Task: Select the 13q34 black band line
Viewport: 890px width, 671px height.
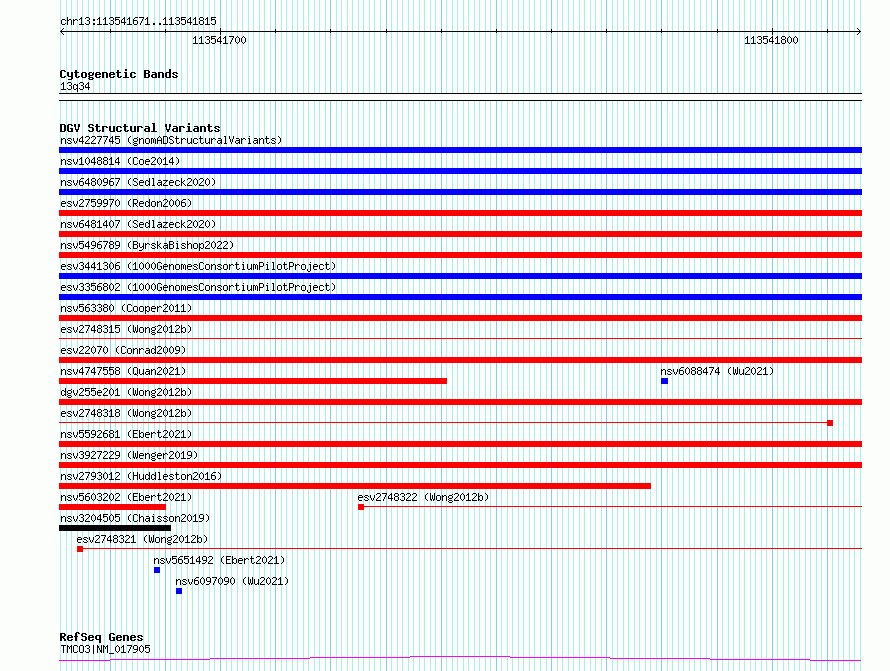Action: 460,97
